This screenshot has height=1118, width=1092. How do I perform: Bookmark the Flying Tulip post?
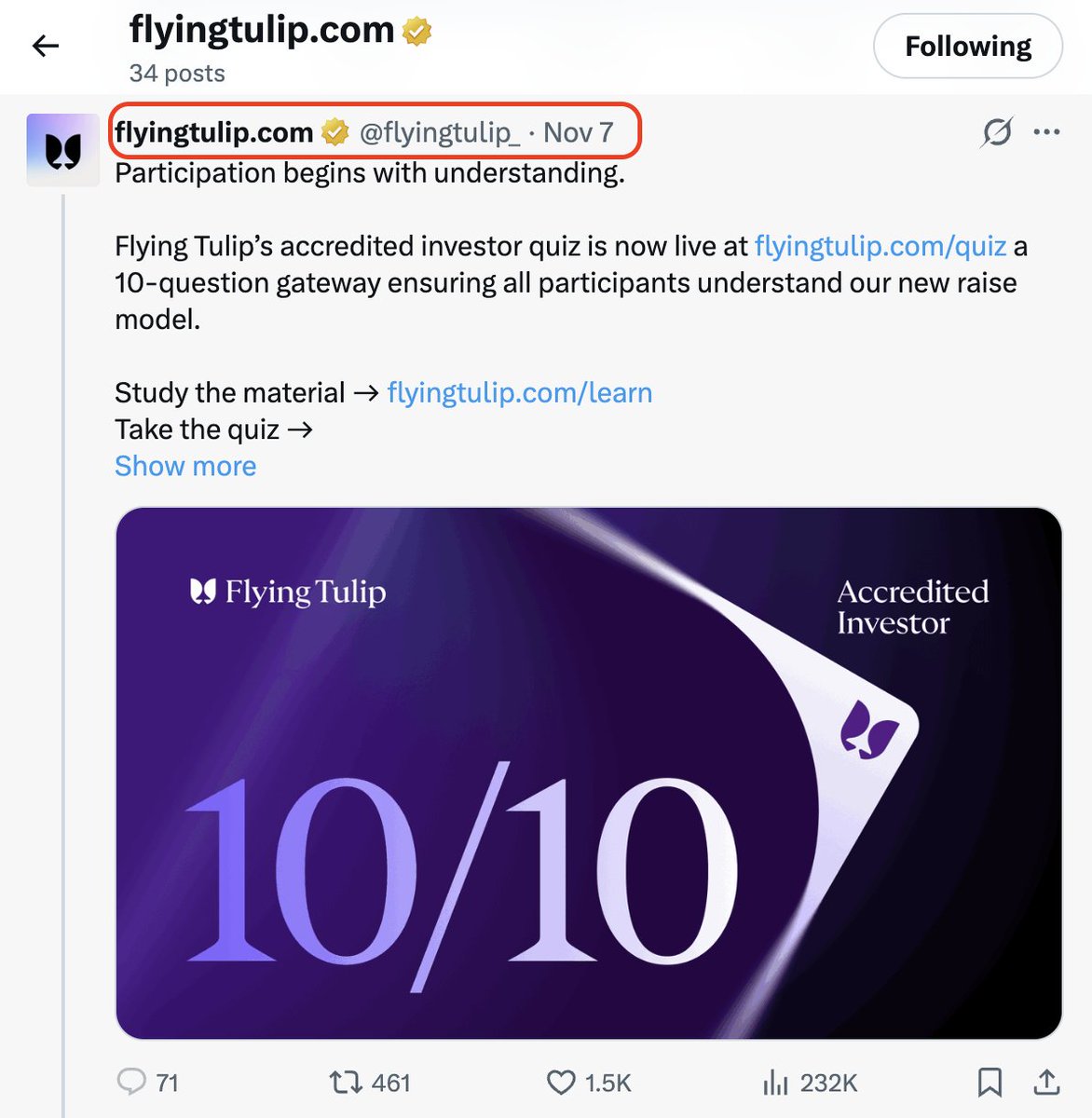(990, 1082)
